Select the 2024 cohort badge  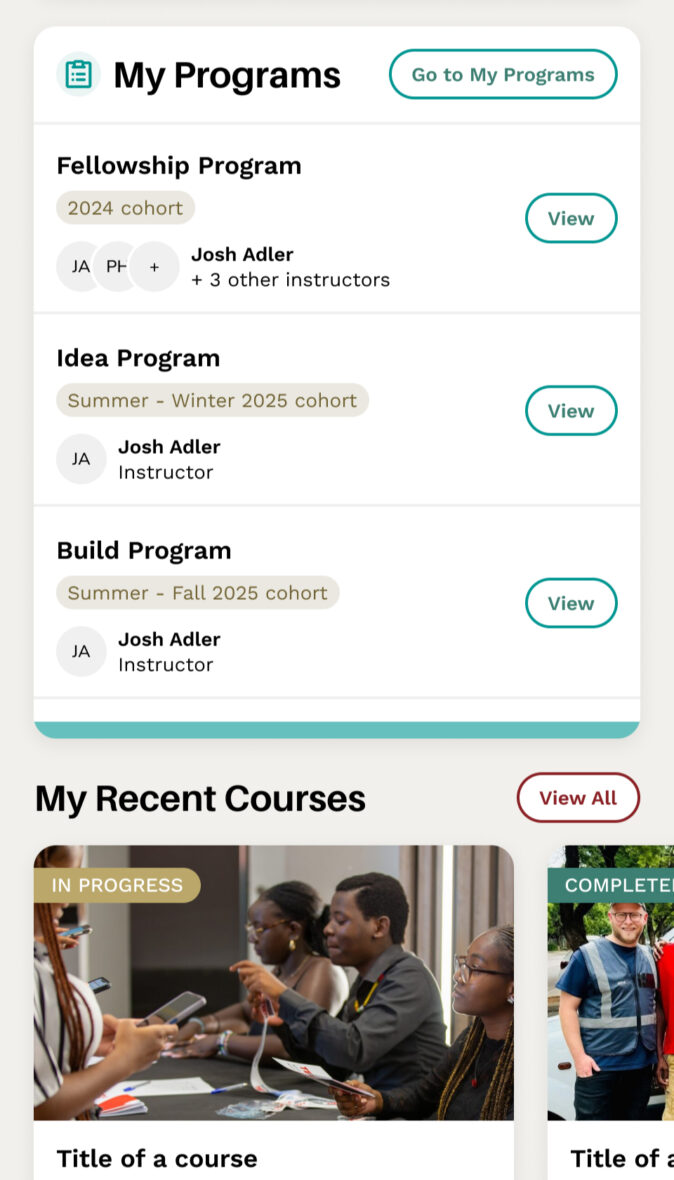(125, 207)
